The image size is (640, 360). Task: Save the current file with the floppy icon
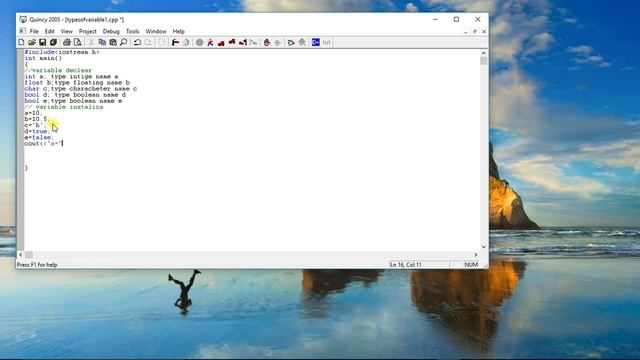click(x=42, y=42)
